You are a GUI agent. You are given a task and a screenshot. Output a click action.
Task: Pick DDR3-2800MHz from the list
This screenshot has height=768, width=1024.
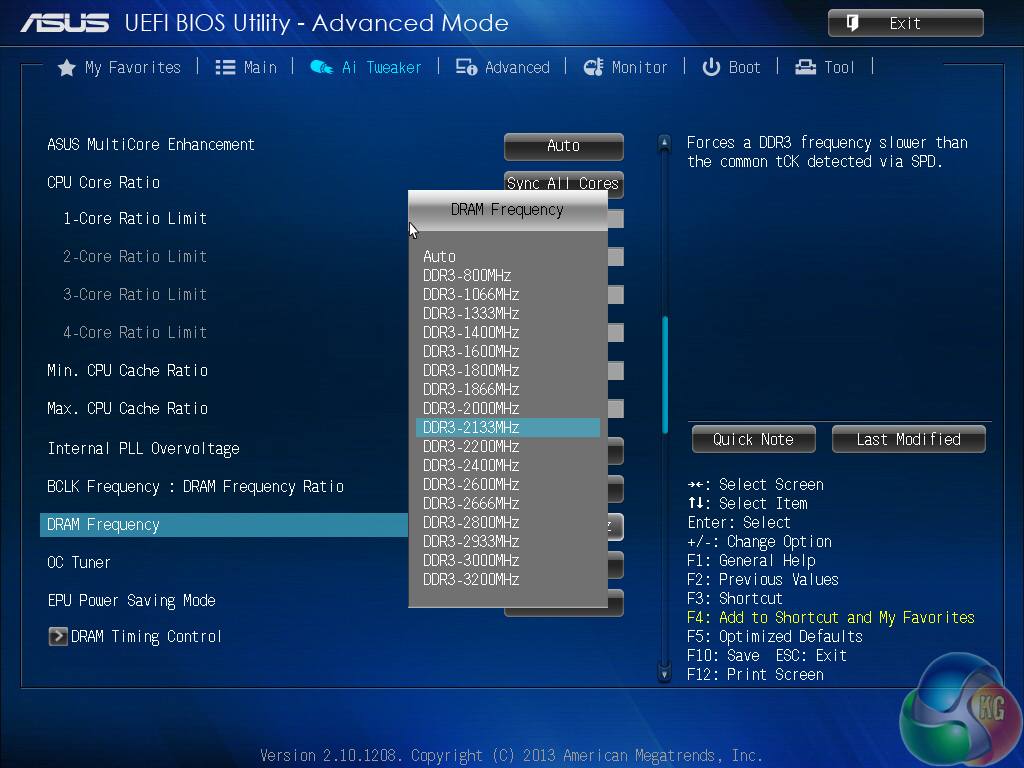coord(507,522)
